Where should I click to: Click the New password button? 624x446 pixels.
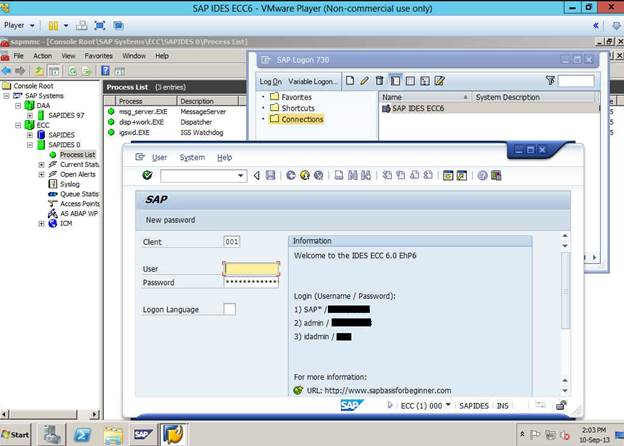coord(170,220)
